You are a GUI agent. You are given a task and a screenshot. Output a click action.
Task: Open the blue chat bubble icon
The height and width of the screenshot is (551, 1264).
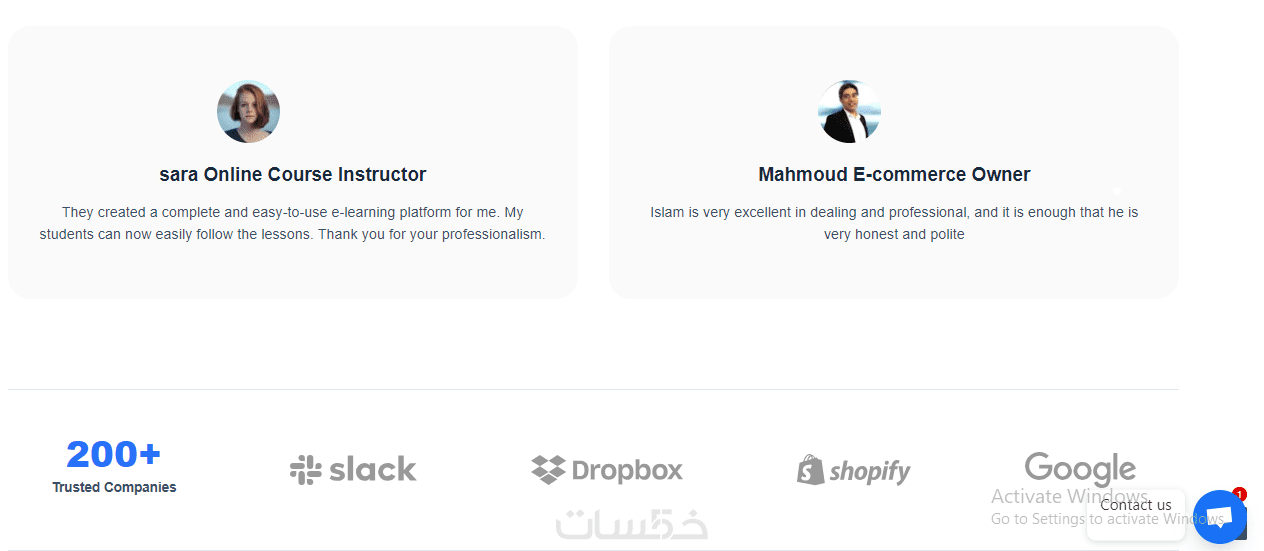1218,517
